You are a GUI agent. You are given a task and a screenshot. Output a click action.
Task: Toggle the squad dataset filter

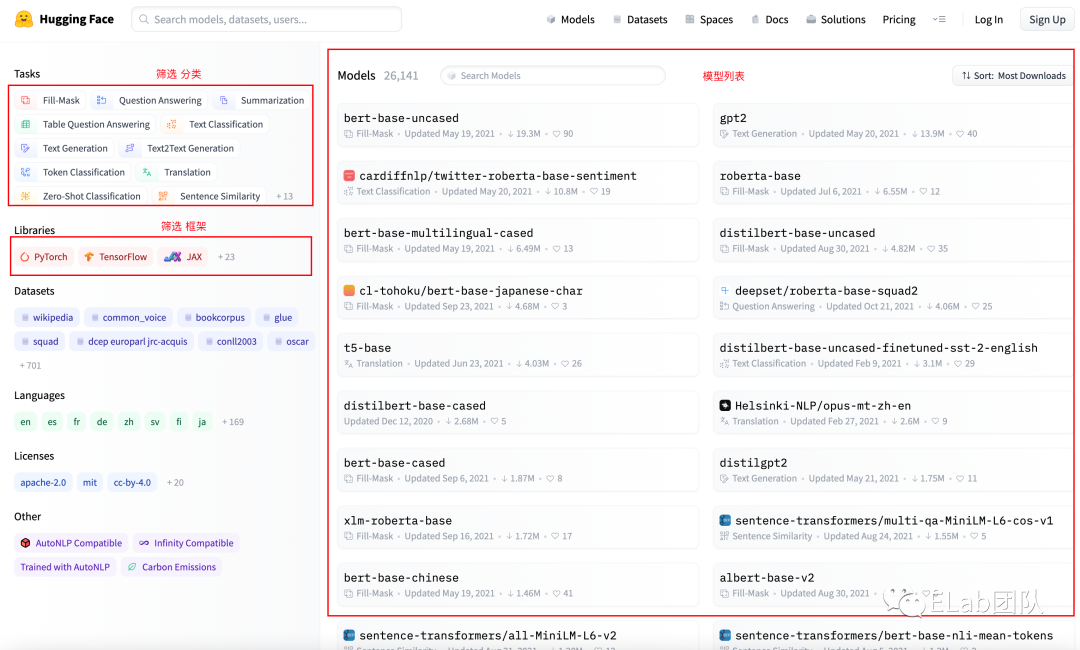(x=40, y=342)
